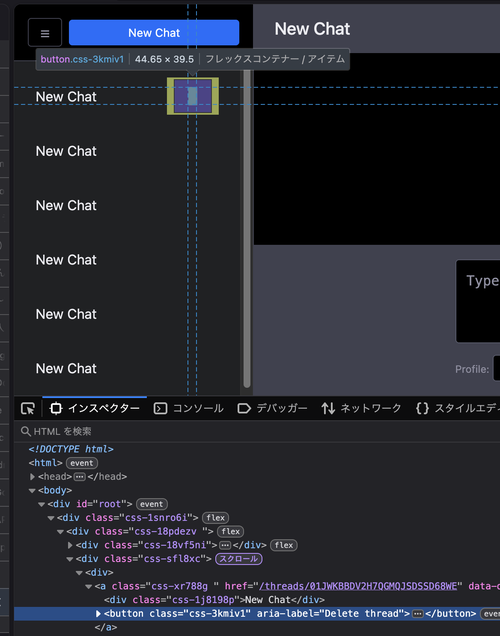This screenshot has width=500, height=636.
Task: Expand the button css-3kmiv1 node
Action: click(x=98, y=614)
